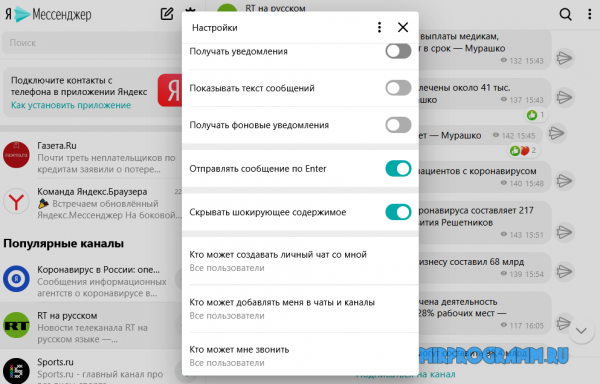
Task: Click RT на русском chat header title
Action: click(276, 8)
